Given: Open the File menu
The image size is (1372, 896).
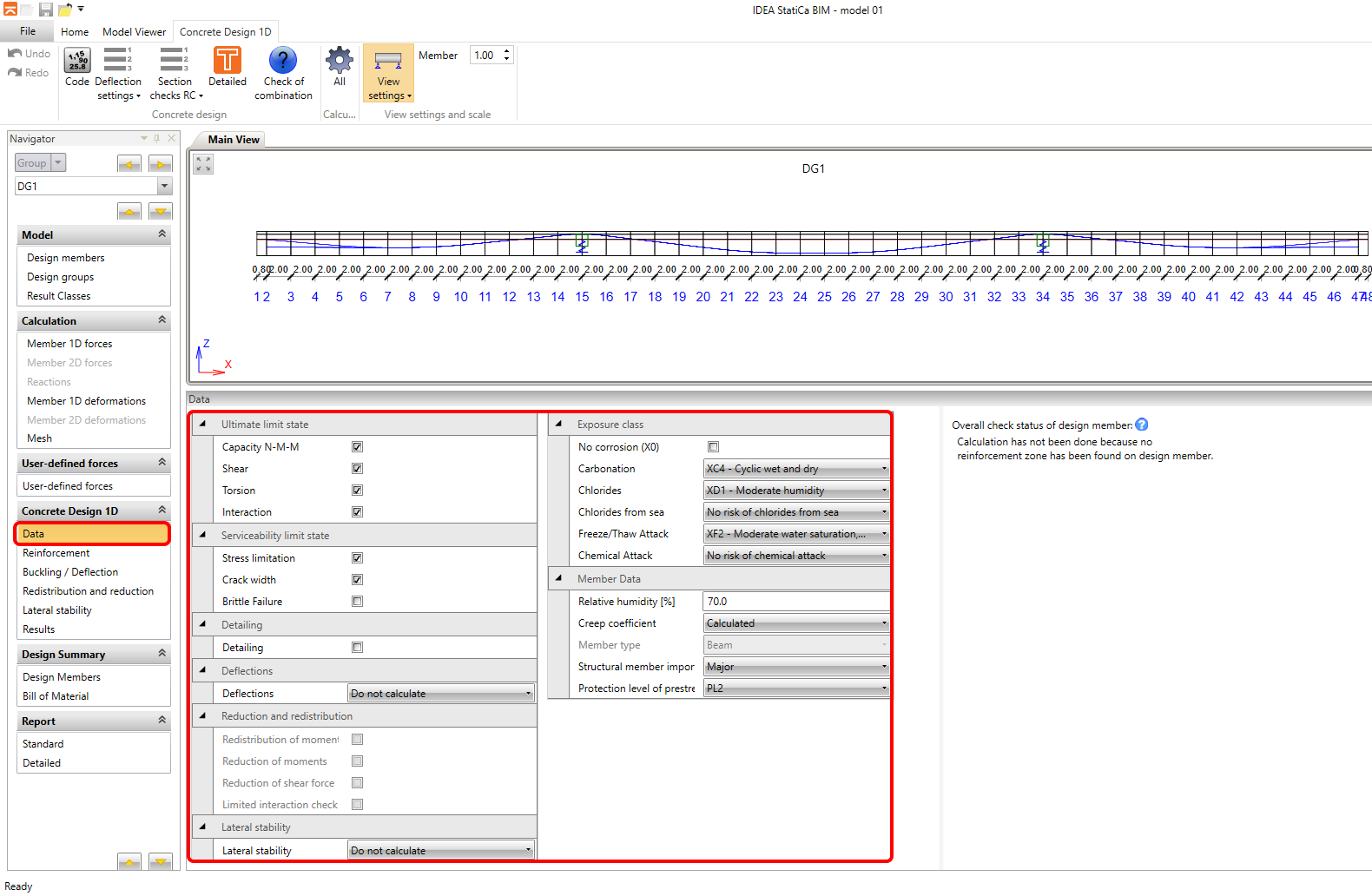Looking at the screenshot, I should point(28,31).
